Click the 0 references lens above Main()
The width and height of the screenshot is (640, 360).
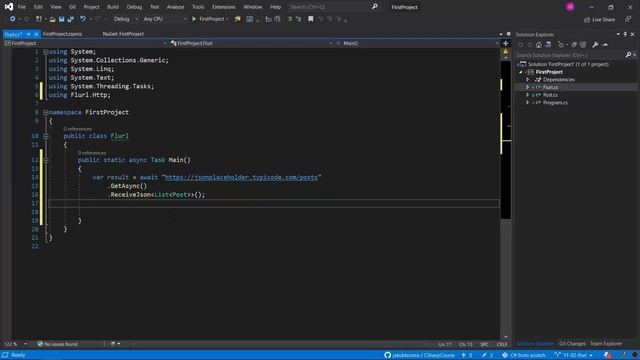click(x=92, y=153)
